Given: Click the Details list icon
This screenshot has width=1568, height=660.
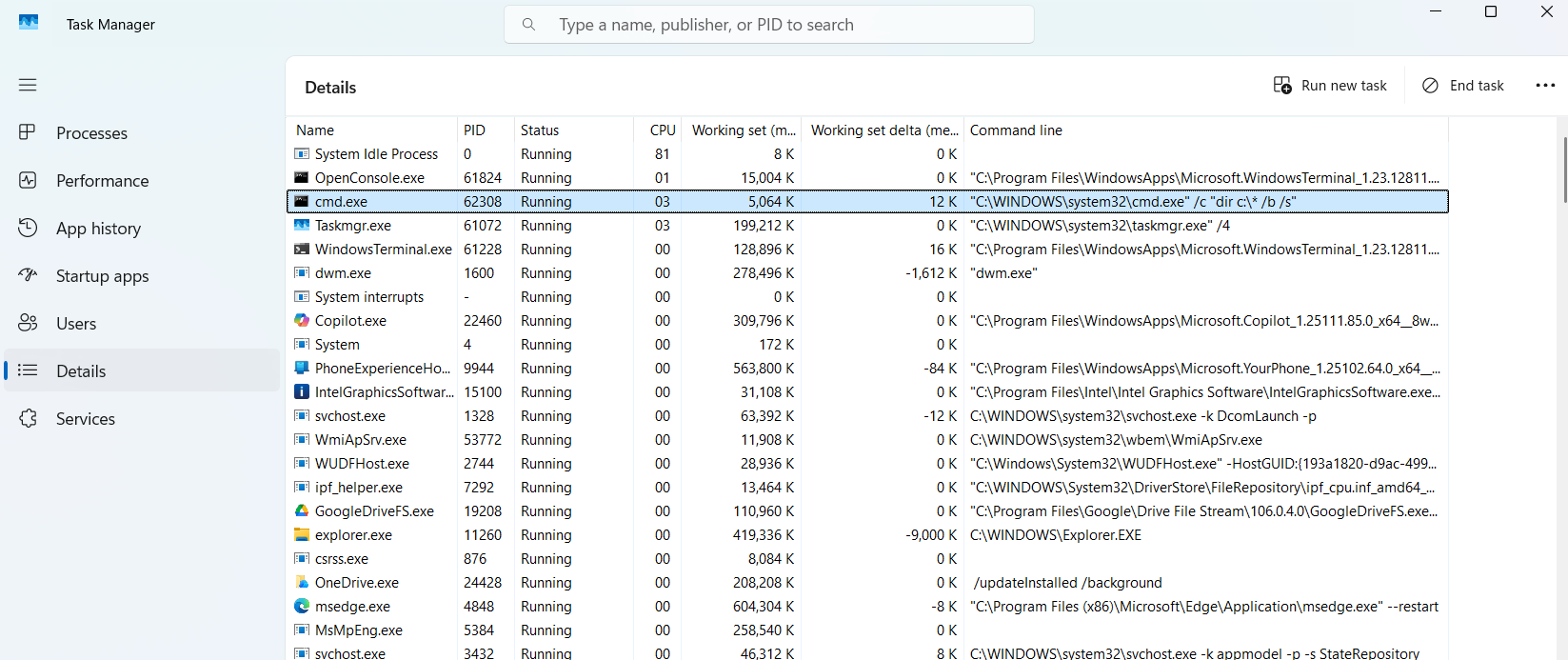Looking at the screenshot, I should coord(28,370).
